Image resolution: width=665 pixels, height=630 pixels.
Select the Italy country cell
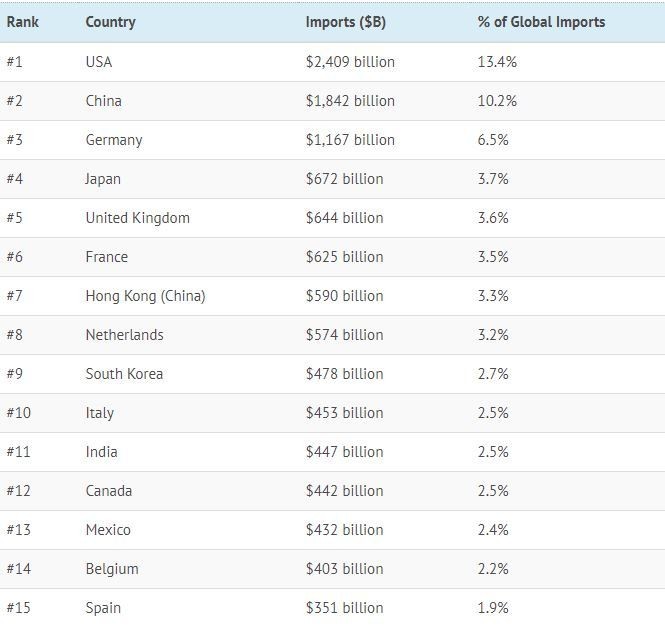point(100,413)
